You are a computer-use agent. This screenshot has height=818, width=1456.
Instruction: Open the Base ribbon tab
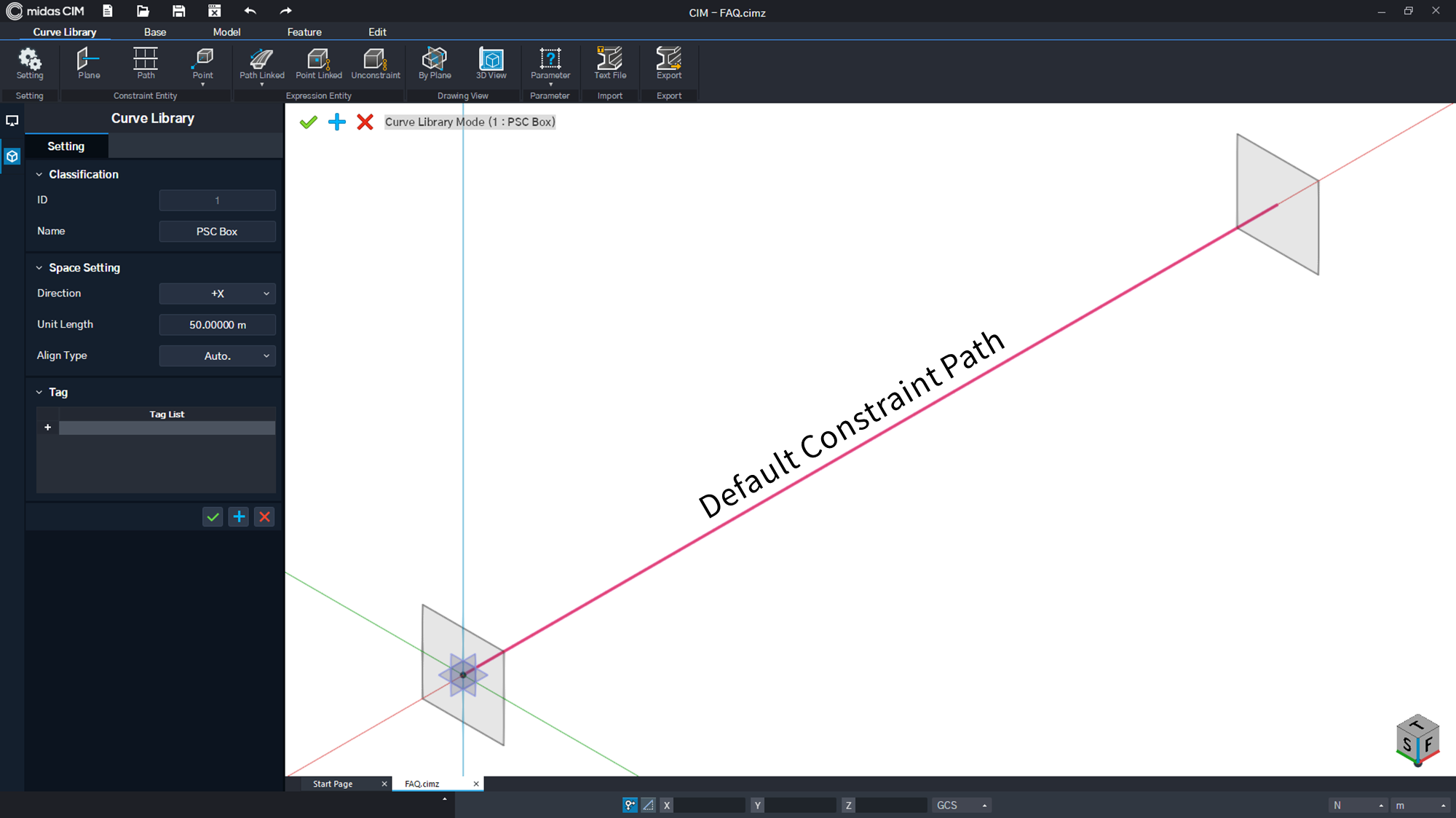pyautogui.click(x=155, y=32)
